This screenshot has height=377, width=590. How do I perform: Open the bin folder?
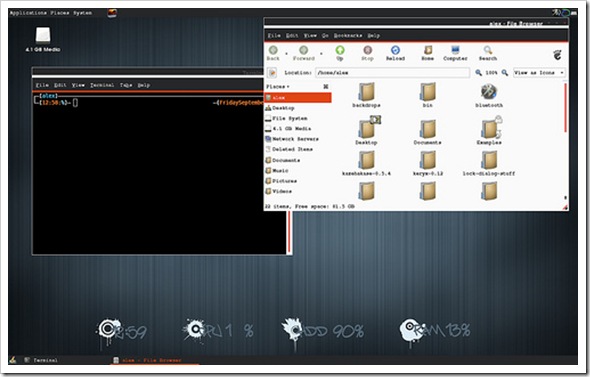point(427,95)
